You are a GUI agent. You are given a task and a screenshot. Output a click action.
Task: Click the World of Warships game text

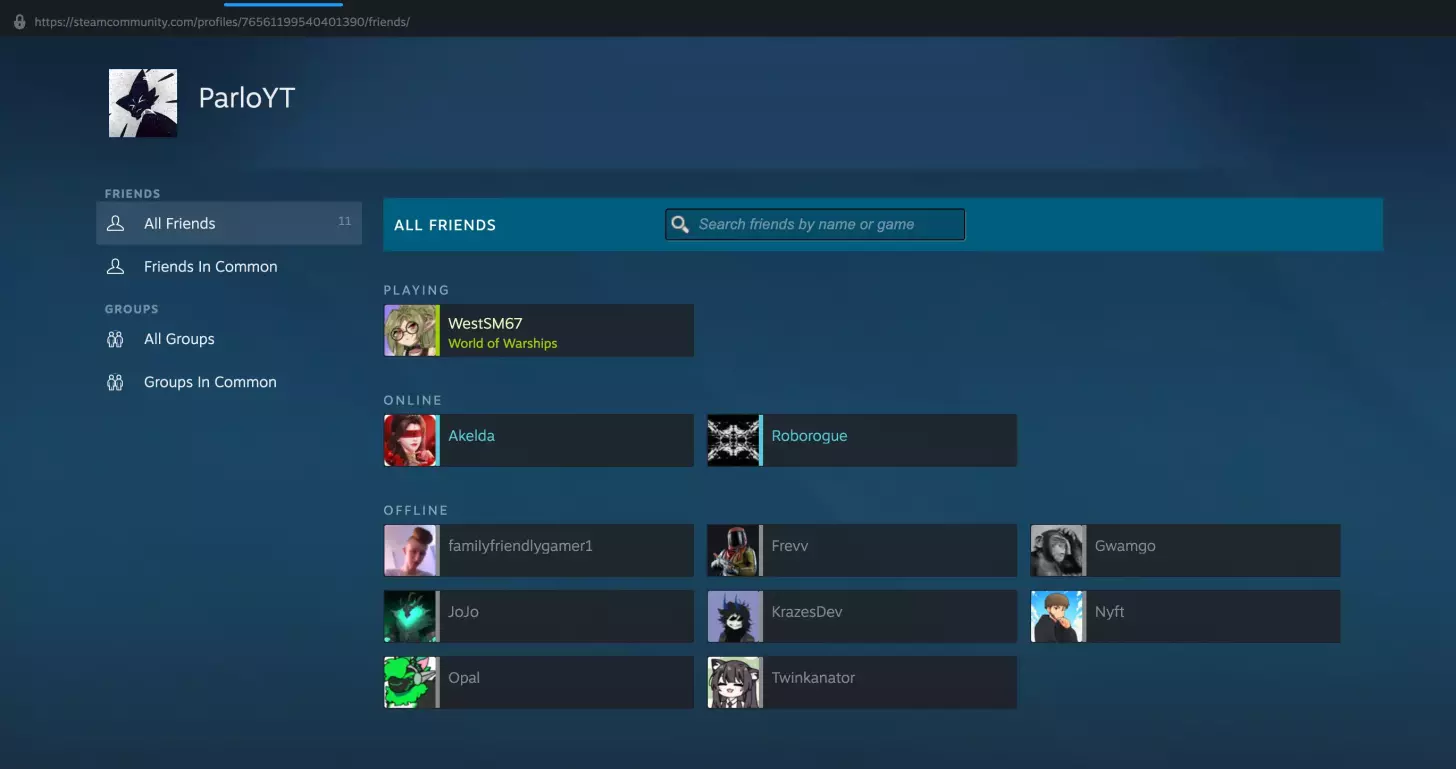[x=502, y=343]
